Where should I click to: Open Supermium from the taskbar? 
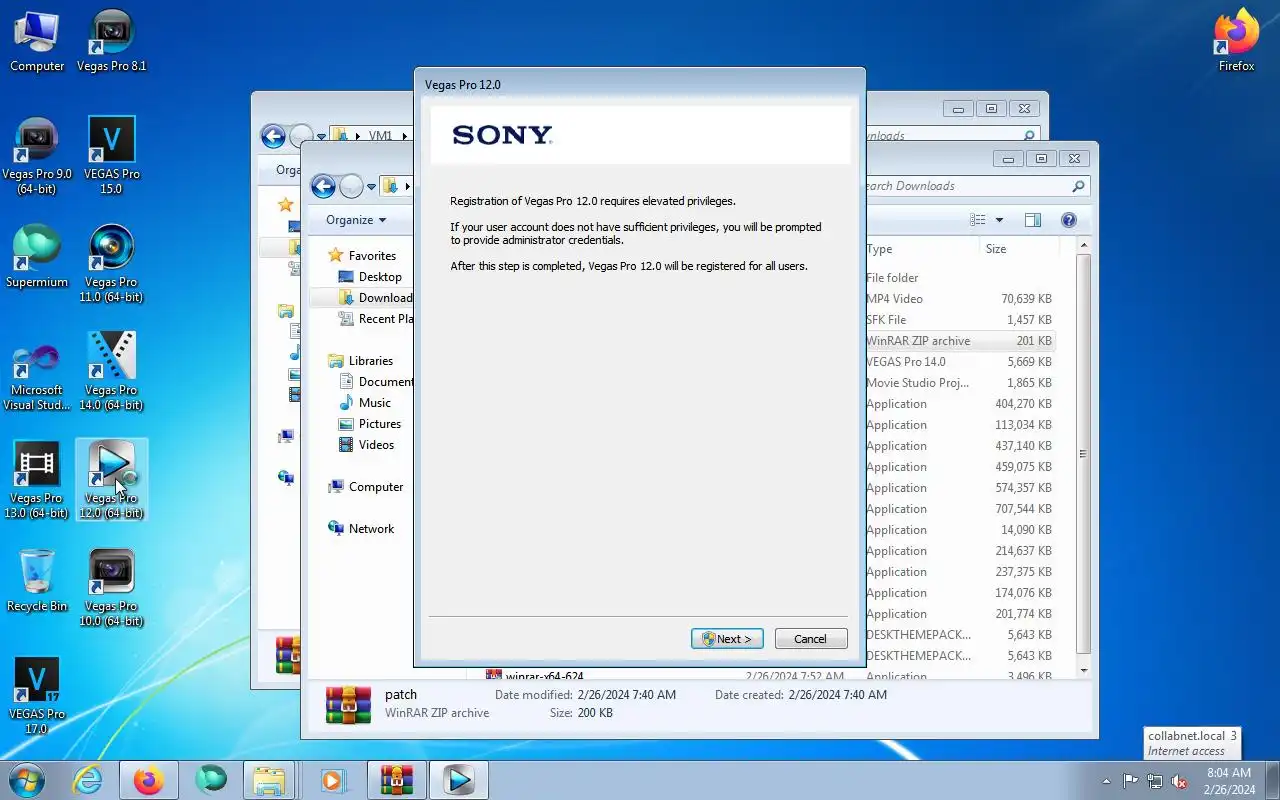click(x=211, y=780)
